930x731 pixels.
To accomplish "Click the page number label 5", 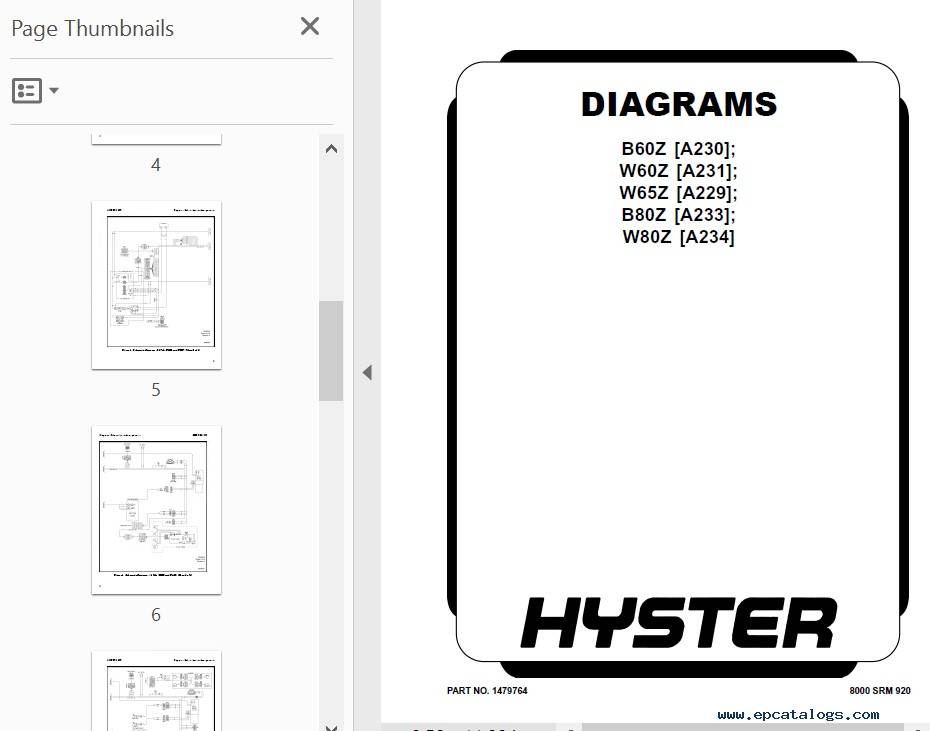I will [156, 390].
